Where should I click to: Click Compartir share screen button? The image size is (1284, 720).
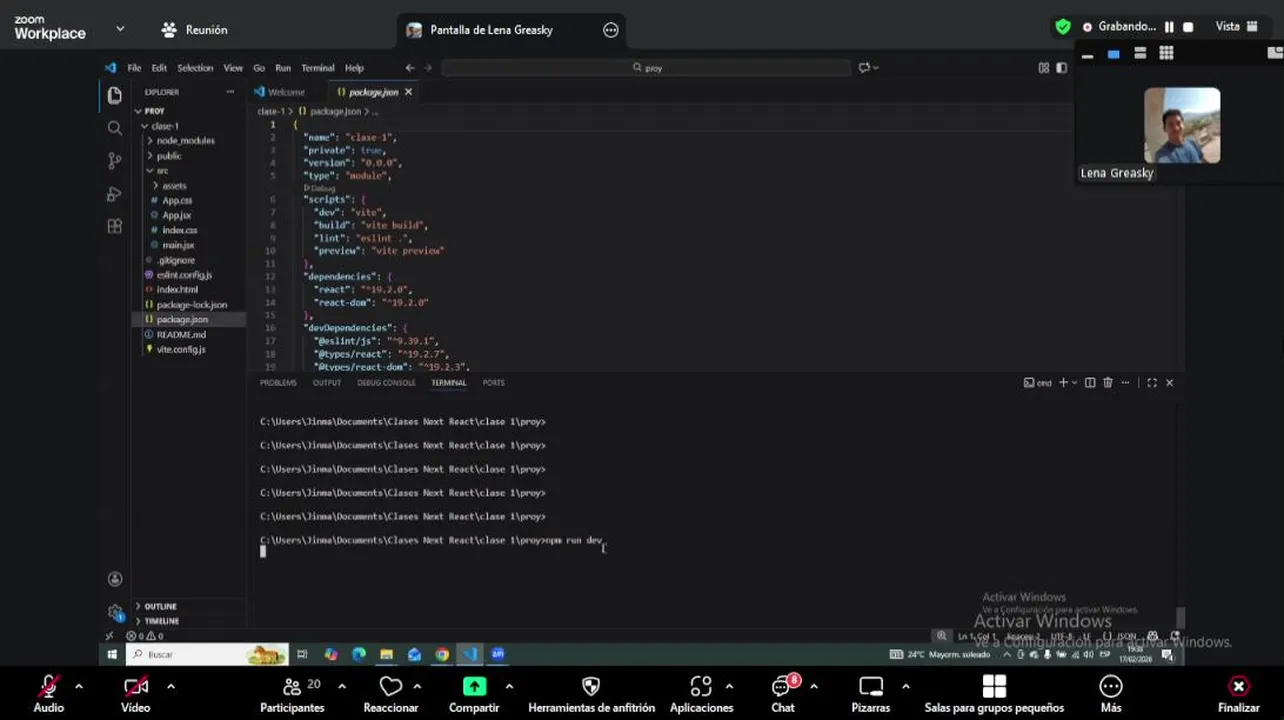click(x=474, y=694)
